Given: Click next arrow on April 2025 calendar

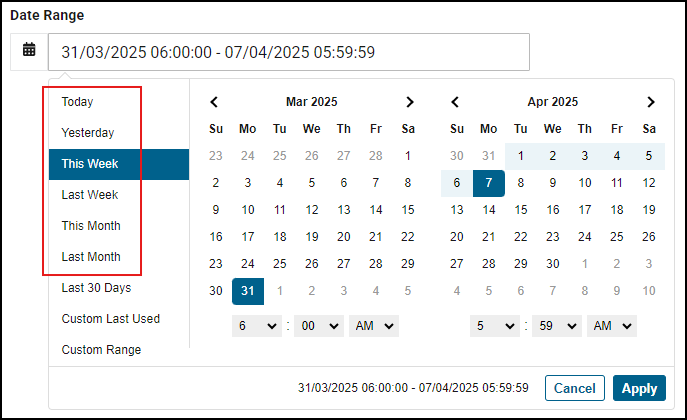Looking at the screenshot, I should pos(650,102).
